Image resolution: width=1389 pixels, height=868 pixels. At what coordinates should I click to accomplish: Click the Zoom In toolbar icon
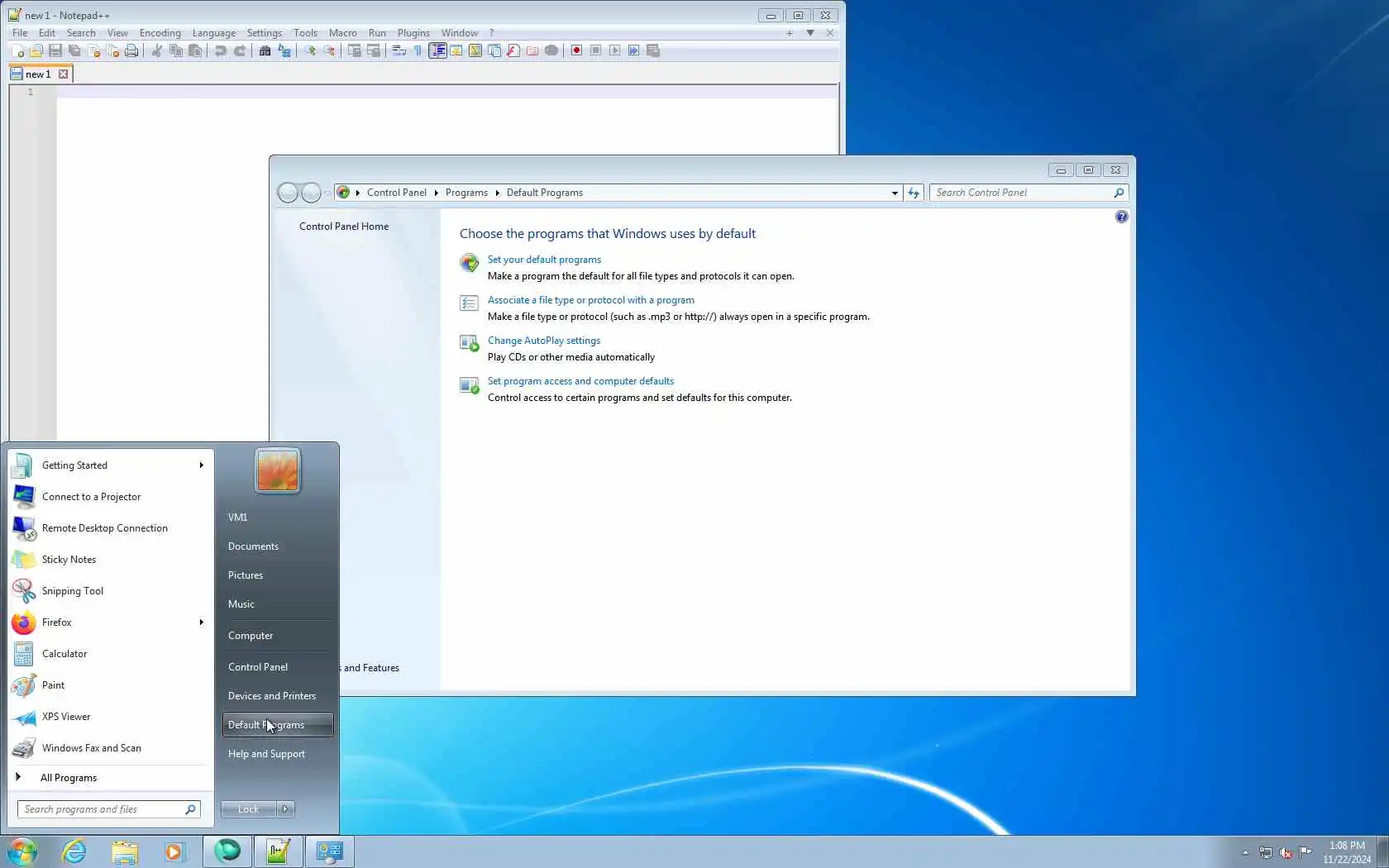(310, 50)
